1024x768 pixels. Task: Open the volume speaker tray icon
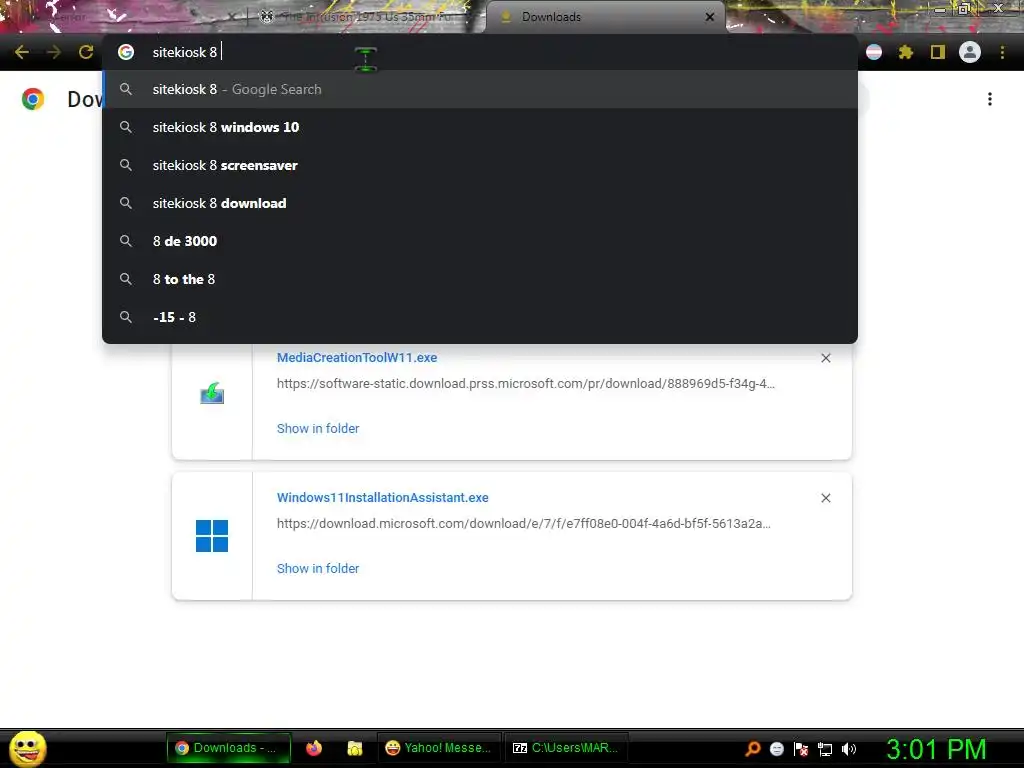(848, 749)
